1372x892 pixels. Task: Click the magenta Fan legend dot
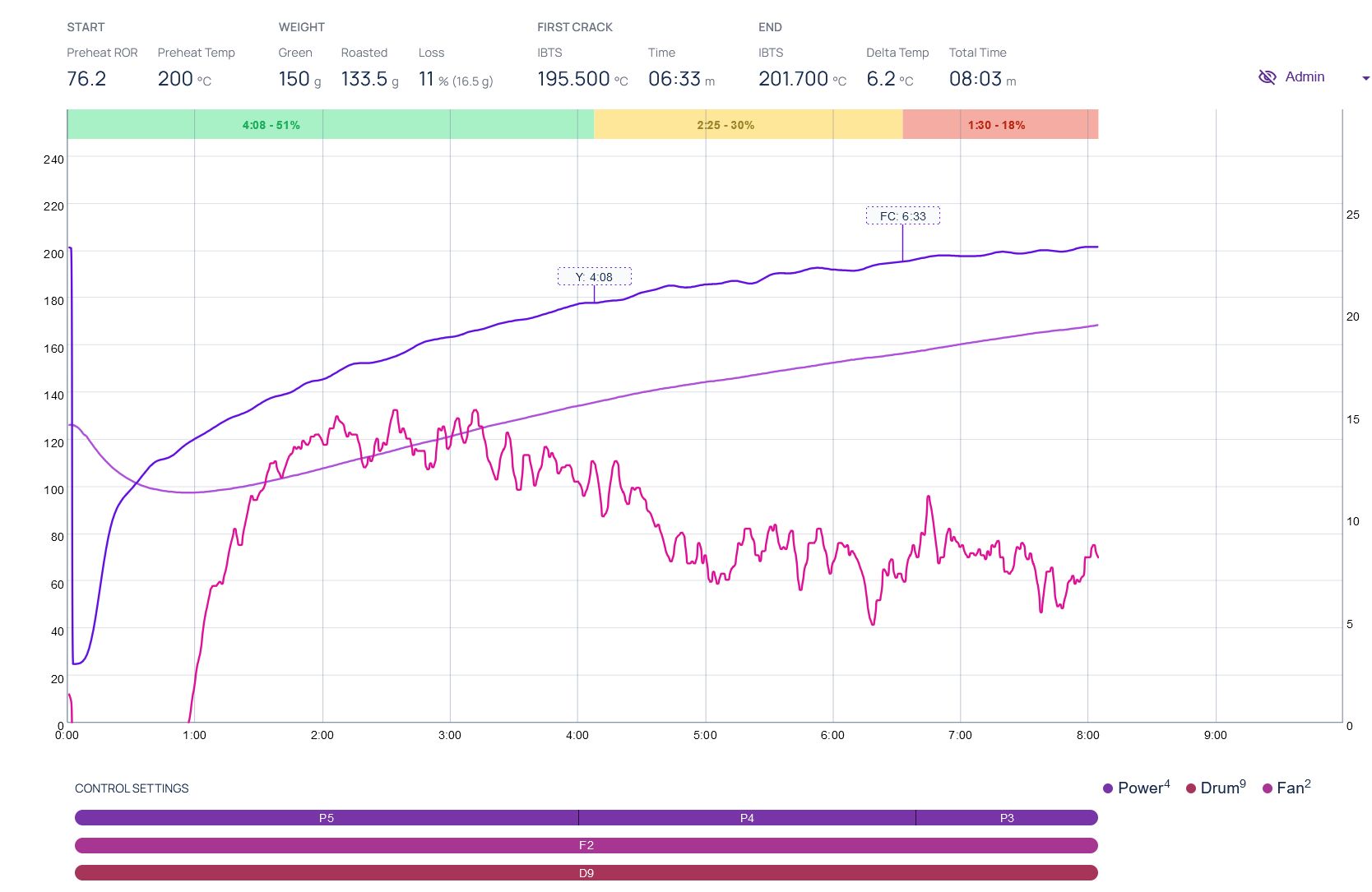(x=1268, y=789)
